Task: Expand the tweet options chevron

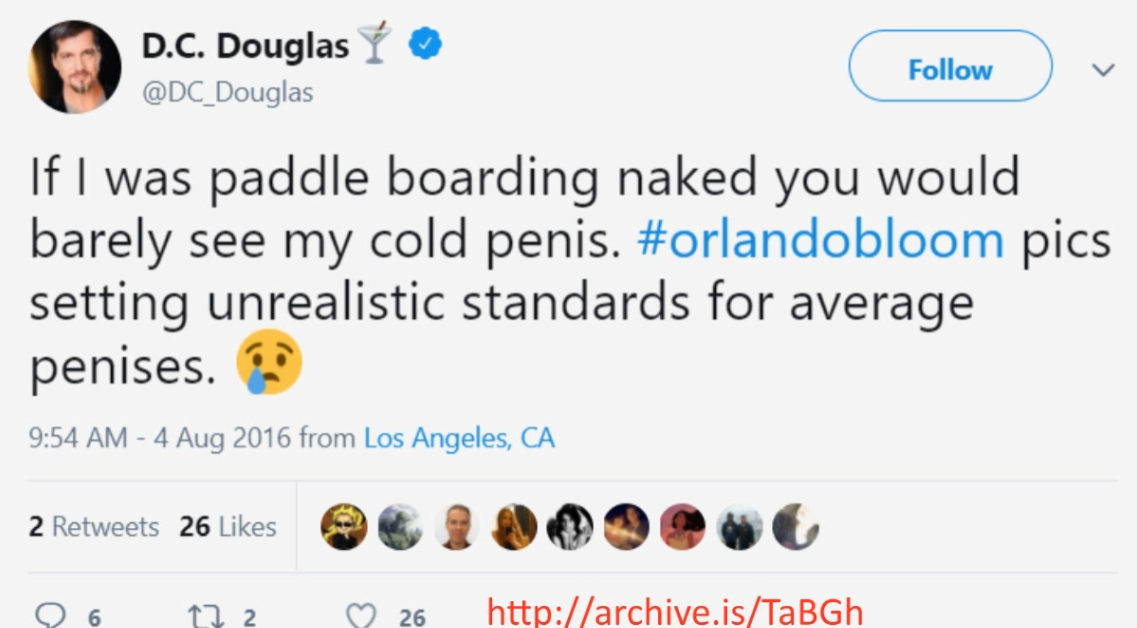Action: coord(1103,70)
